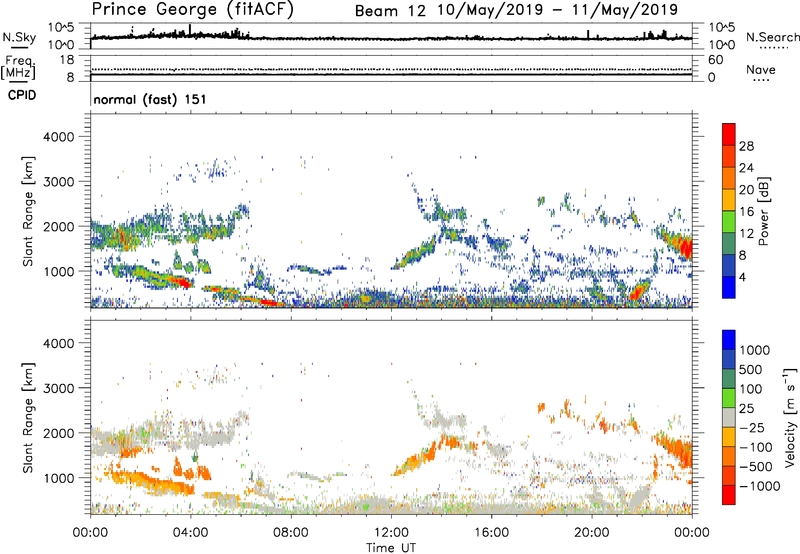Click the '18' frequency axis value
This screenshot has width=800, height=554.
tap(67, 60)
